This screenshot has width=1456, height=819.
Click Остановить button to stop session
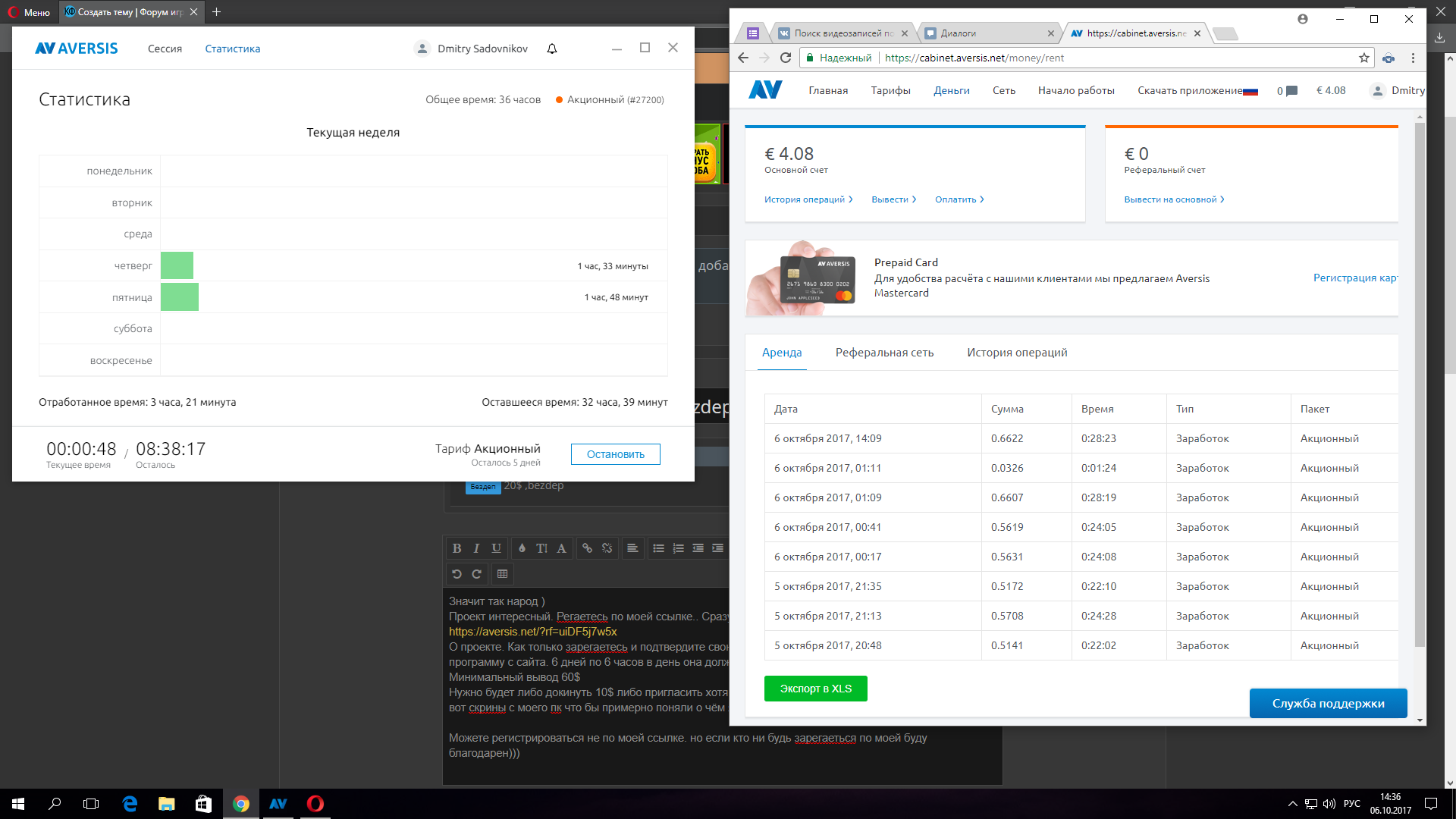[616, 454]
